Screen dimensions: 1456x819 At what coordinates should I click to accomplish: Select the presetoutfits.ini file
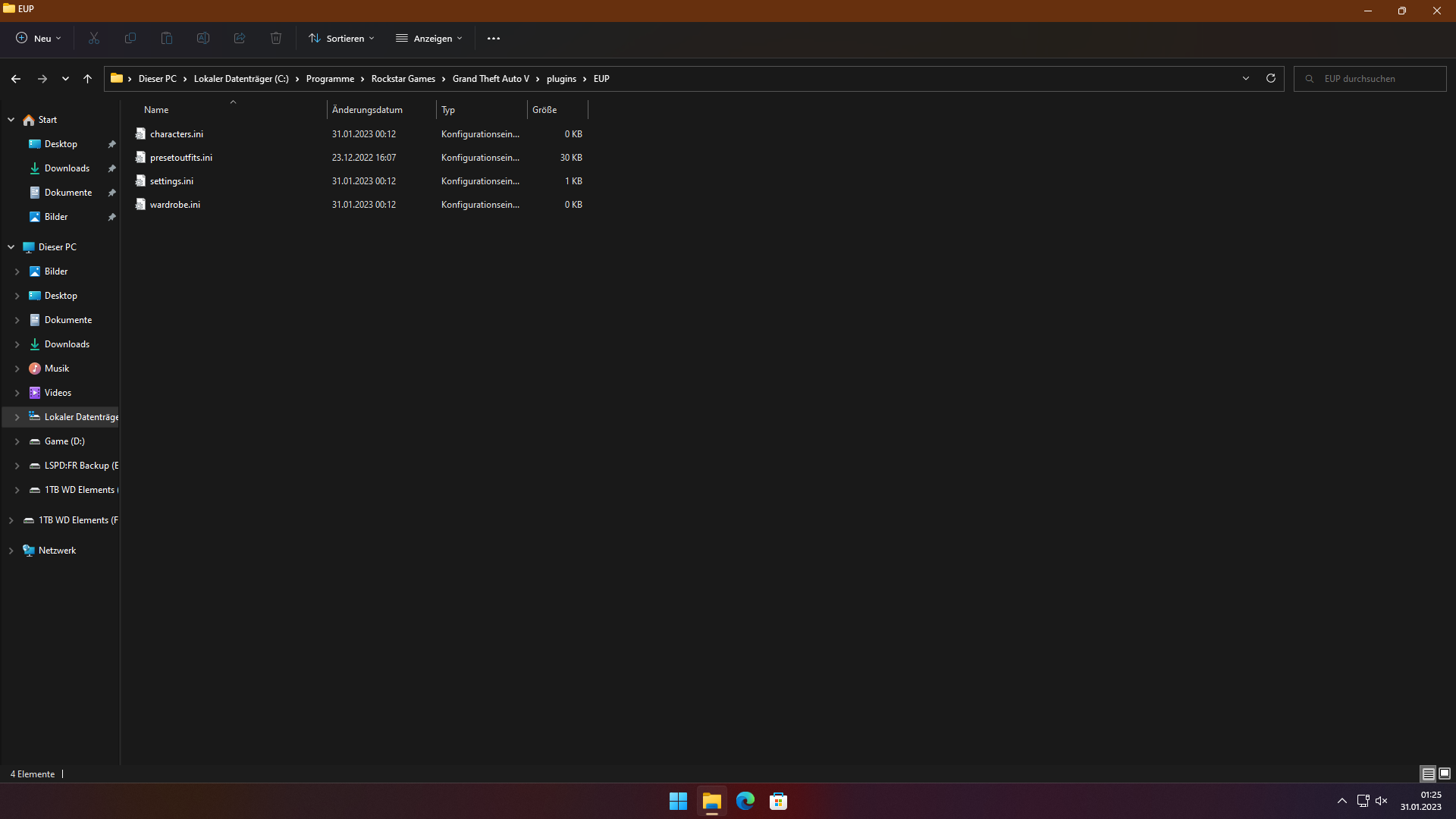(x=180, y=158)
